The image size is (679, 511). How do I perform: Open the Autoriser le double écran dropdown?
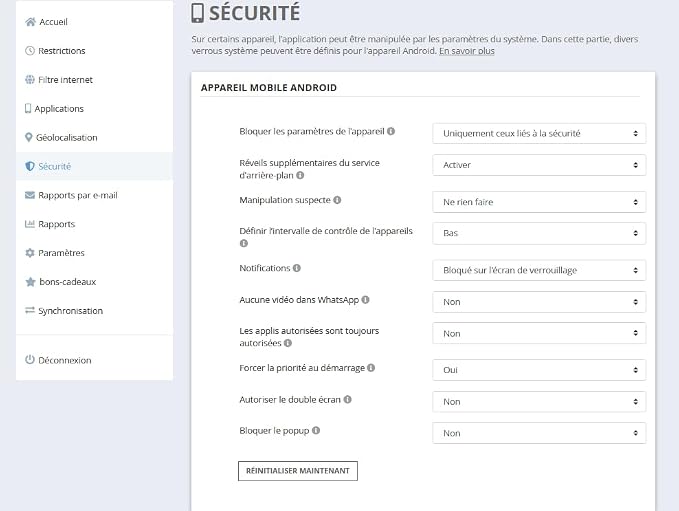coord(539,402)
